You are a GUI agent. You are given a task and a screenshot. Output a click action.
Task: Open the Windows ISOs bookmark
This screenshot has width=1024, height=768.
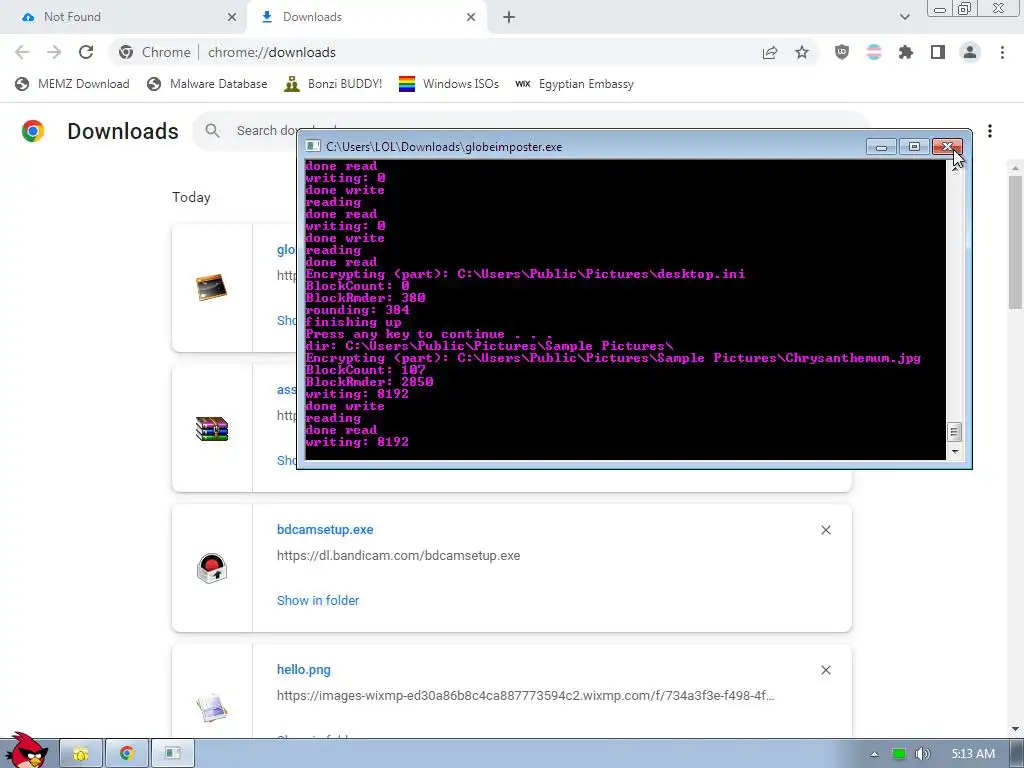click(449, 84)
